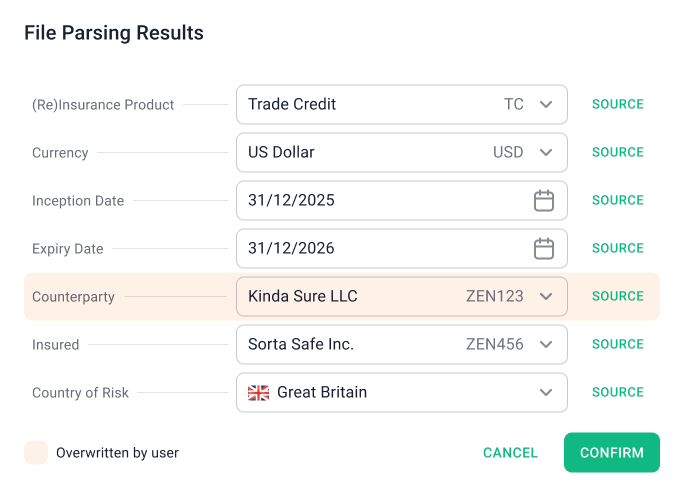
Task: Open the Country of Risk dropdown arrow
Action: (546, 393)
